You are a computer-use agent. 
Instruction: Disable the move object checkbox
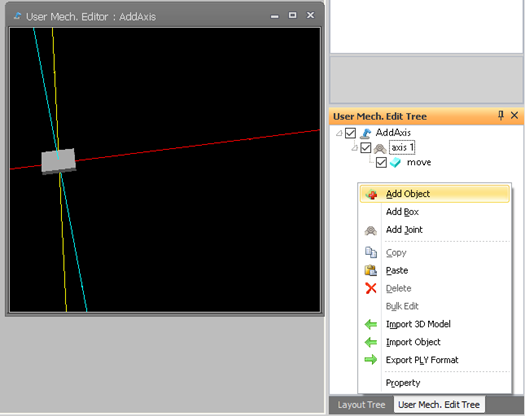[x=381, y=162]
